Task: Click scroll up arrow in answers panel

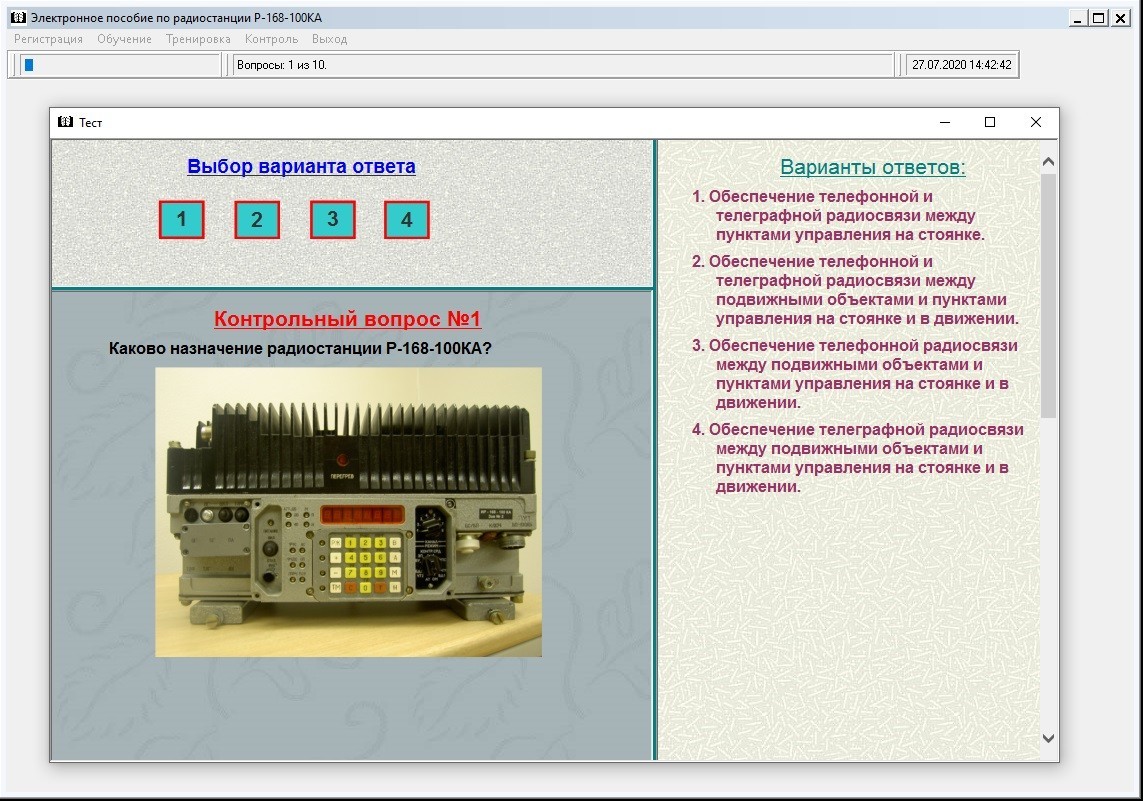Action: click(x=1048, y=162)
